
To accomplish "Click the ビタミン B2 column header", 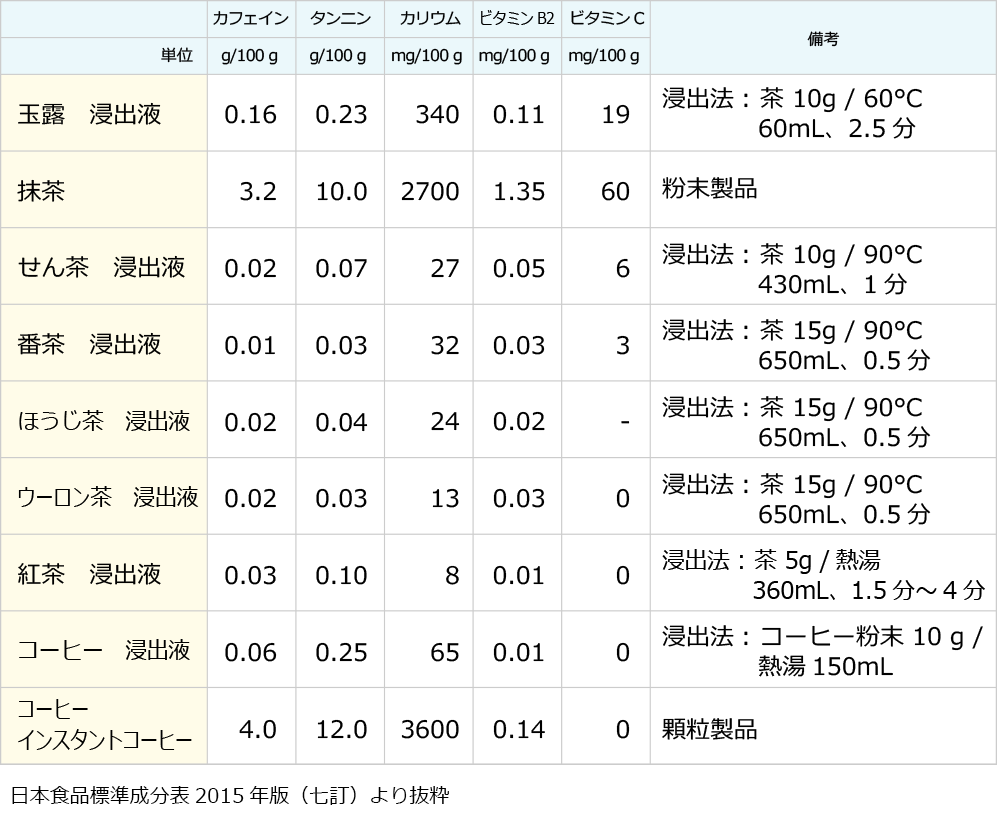I will click(x=517, y=19).
